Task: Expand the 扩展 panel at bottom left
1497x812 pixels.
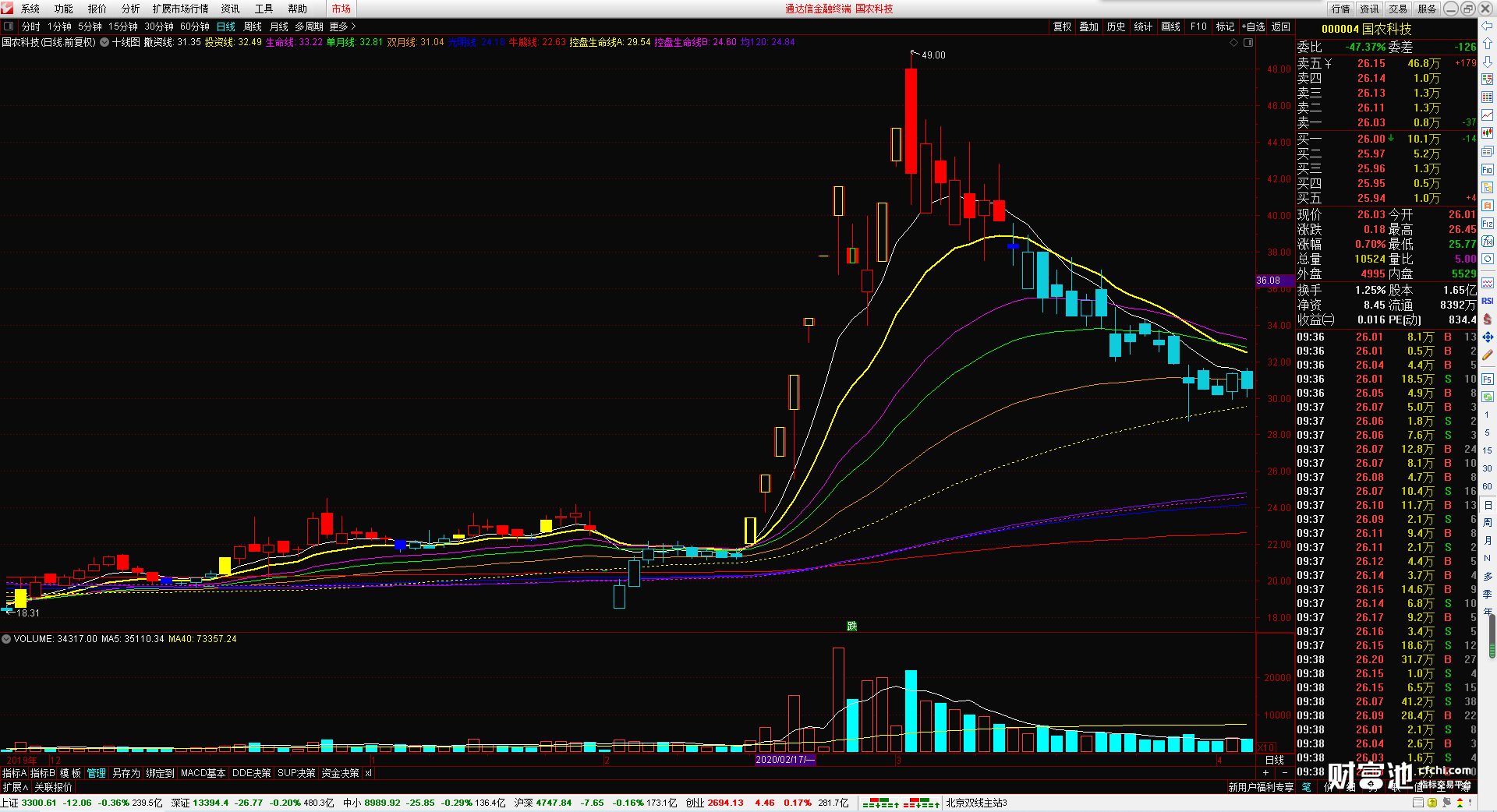Action: click(14, 787)
